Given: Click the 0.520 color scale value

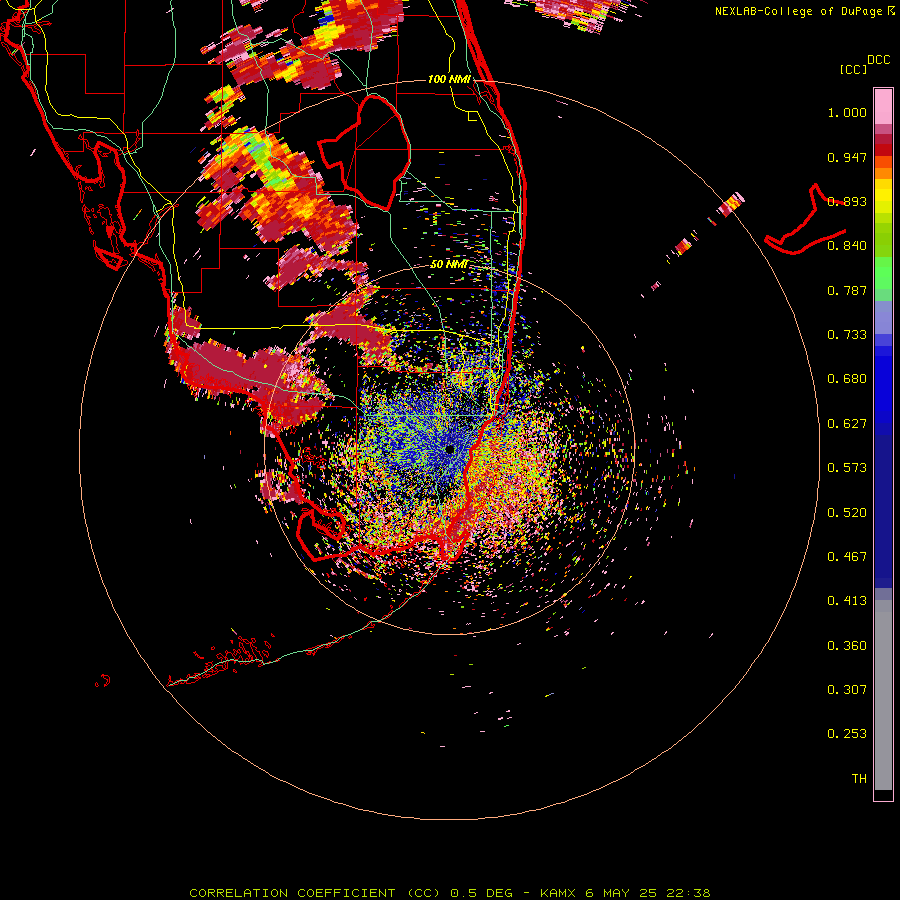Looking at the screenshot, I should tap(847, 513).
